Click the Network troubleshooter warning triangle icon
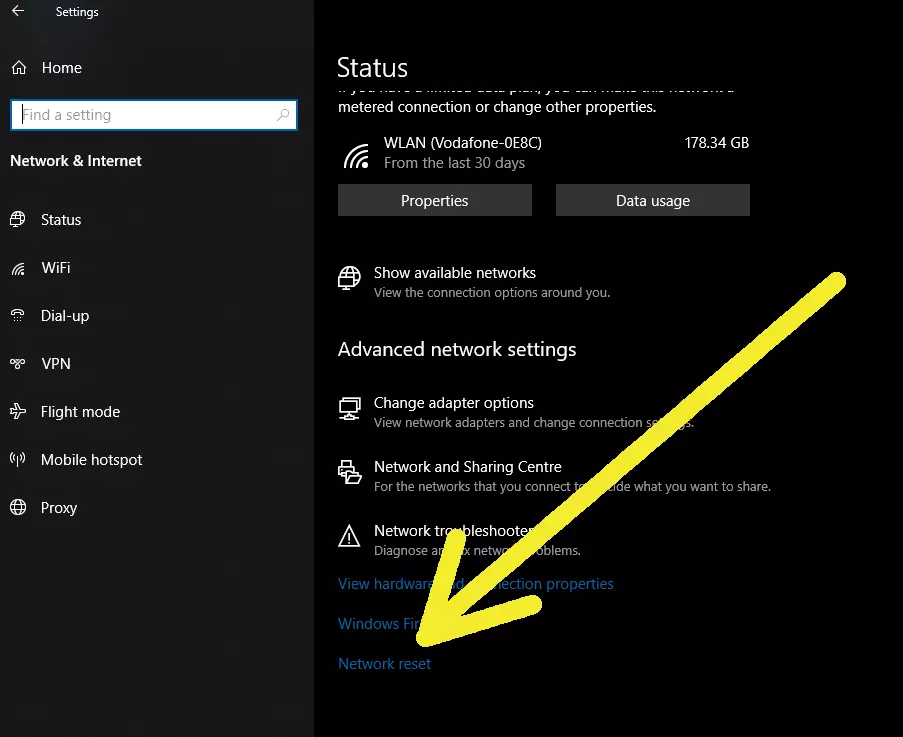903x737 pixels. [x=349, y=536]
